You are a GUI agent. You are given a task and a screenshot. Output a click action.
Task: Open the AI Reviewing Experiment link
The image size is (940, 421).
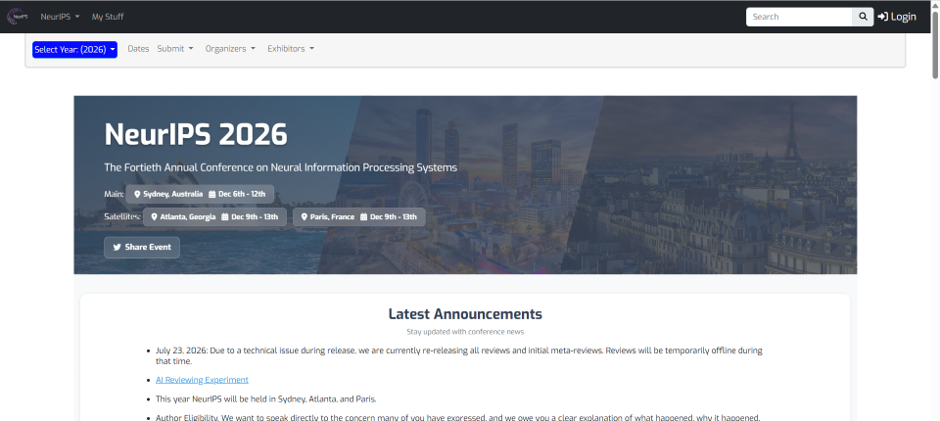[x=202, y=380]
